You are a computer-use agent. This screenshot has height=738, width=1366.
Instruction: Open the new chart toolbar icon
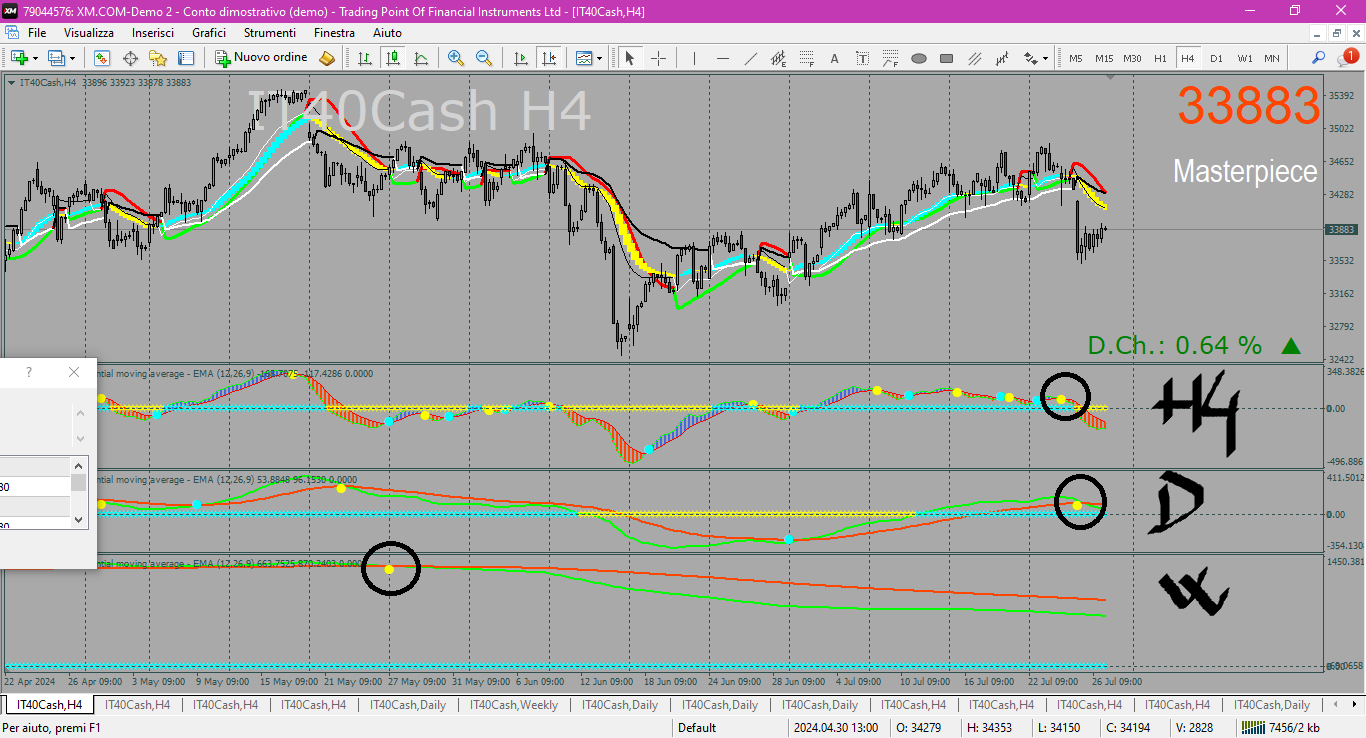(x=18, y=58)
